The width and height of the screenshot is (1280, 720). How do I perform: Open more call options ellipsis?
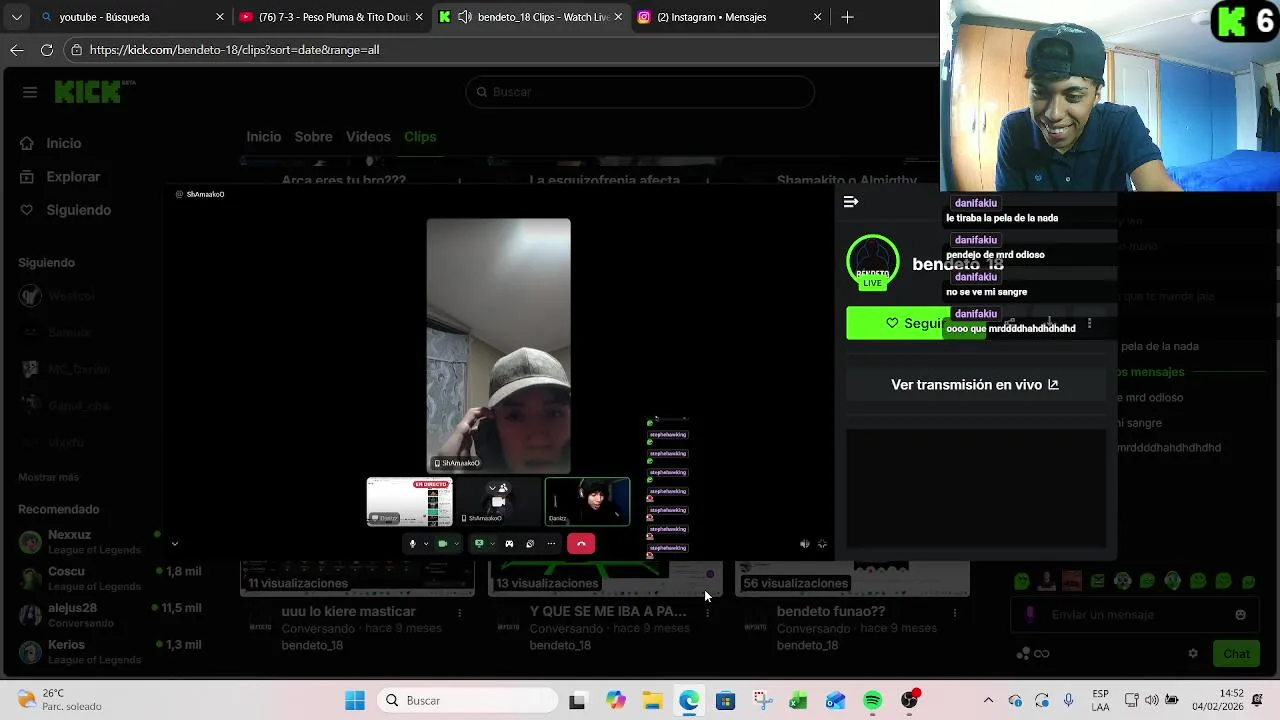[x=551, y=544]
